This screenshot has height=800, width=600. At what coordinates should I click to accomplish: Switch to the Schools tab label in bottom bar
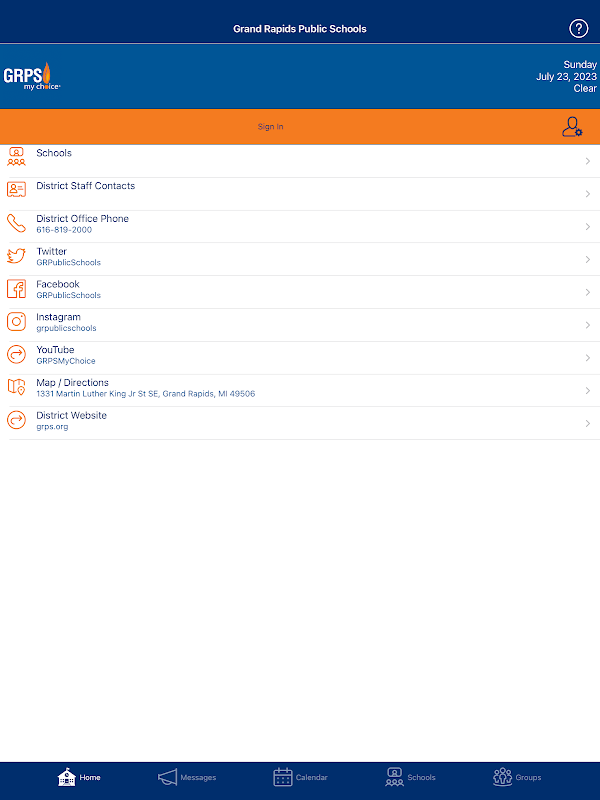click(421, 778)
